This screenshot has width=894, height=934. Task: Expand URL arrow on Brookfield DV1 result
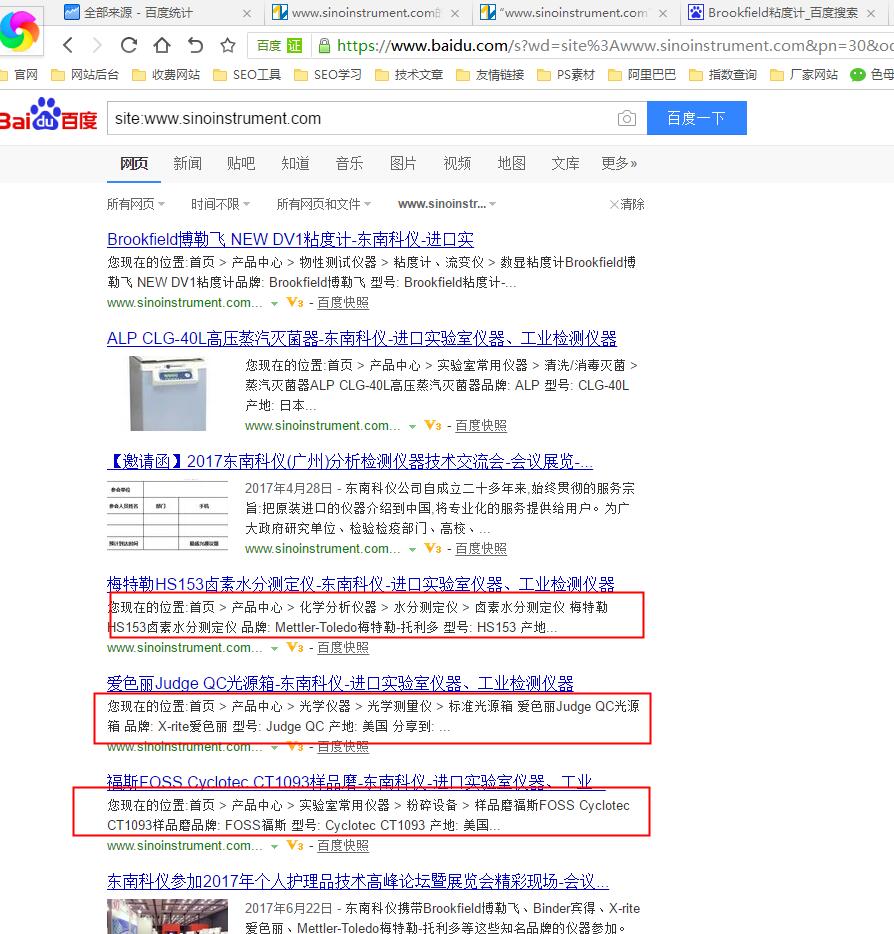point(274,303)
